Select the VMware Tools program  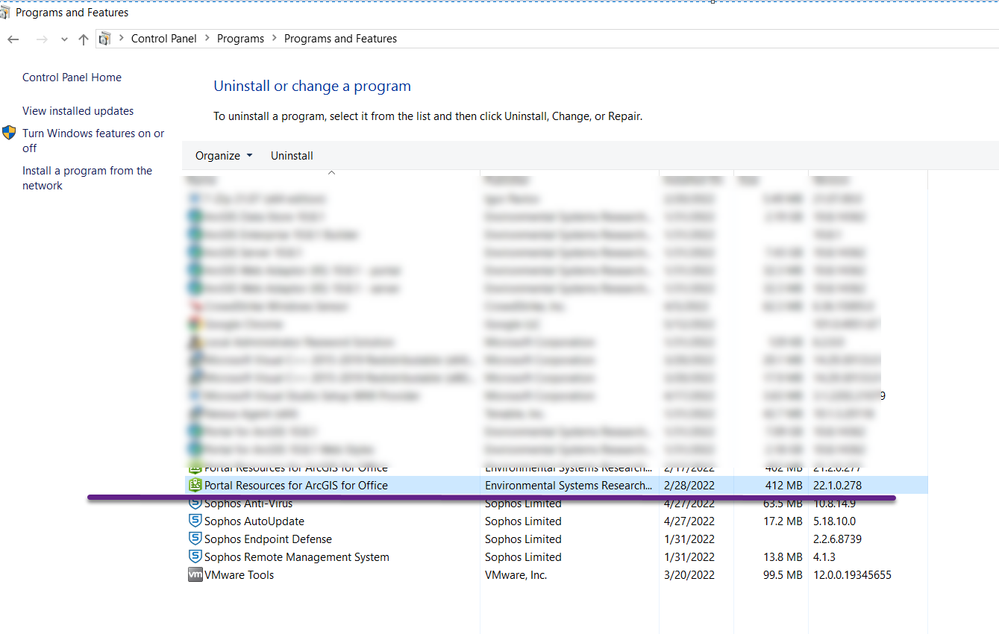click(x=239, y=575)
